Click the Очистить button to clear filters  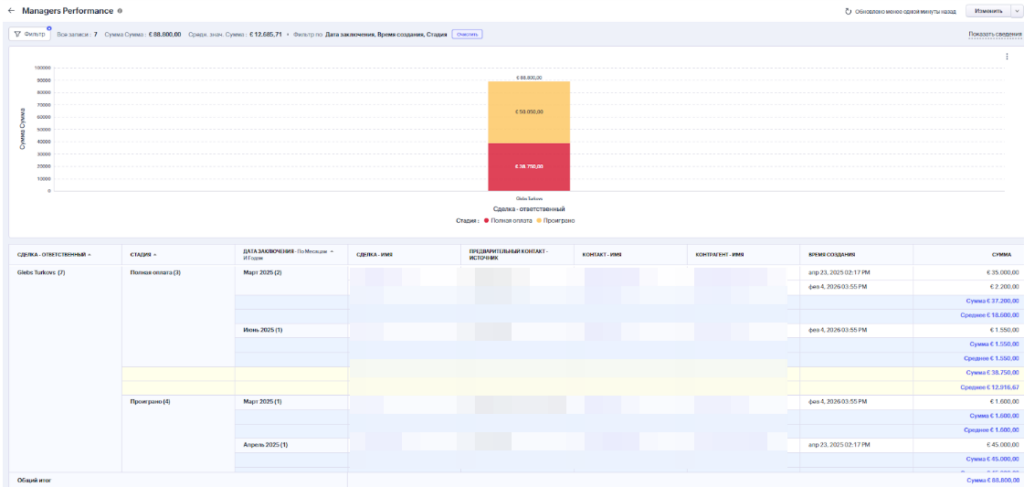tap(467, 34)
